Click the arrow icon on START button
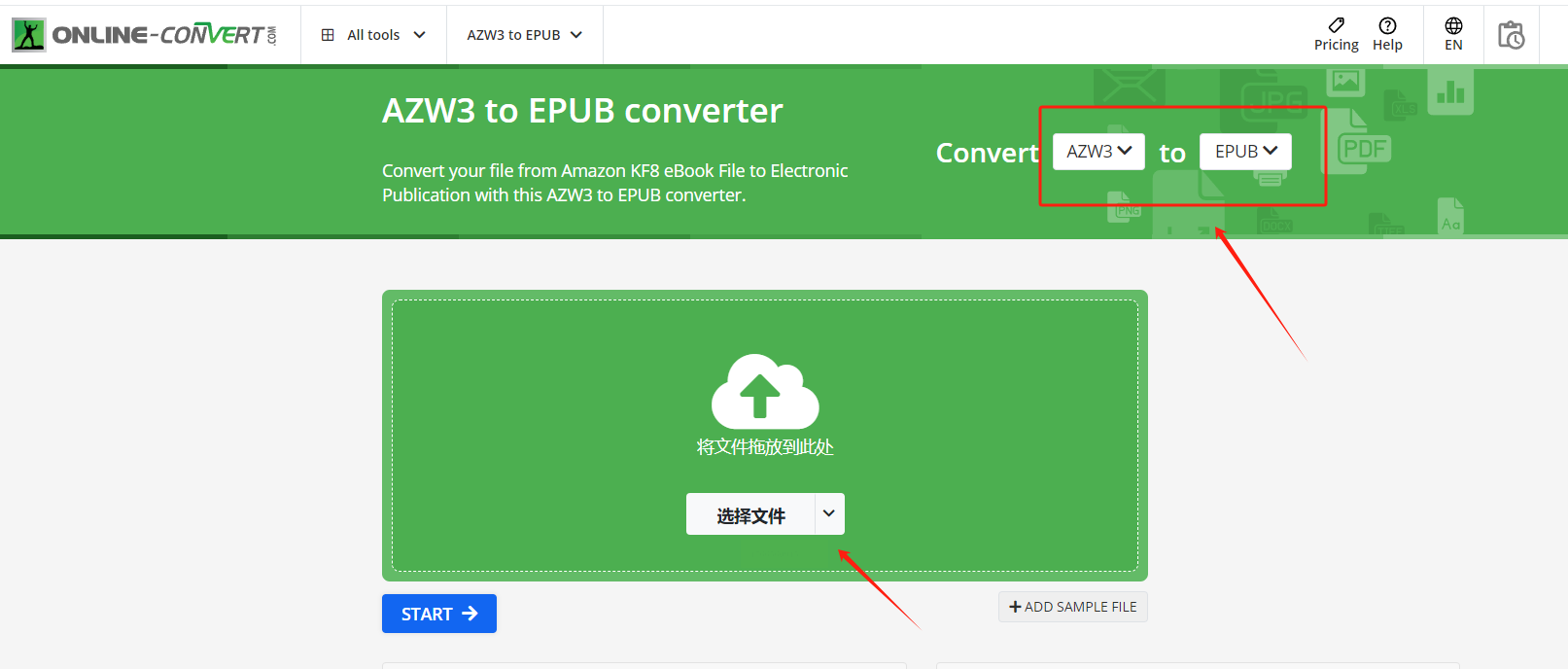The image size is (1568, 669). [470, 614]
